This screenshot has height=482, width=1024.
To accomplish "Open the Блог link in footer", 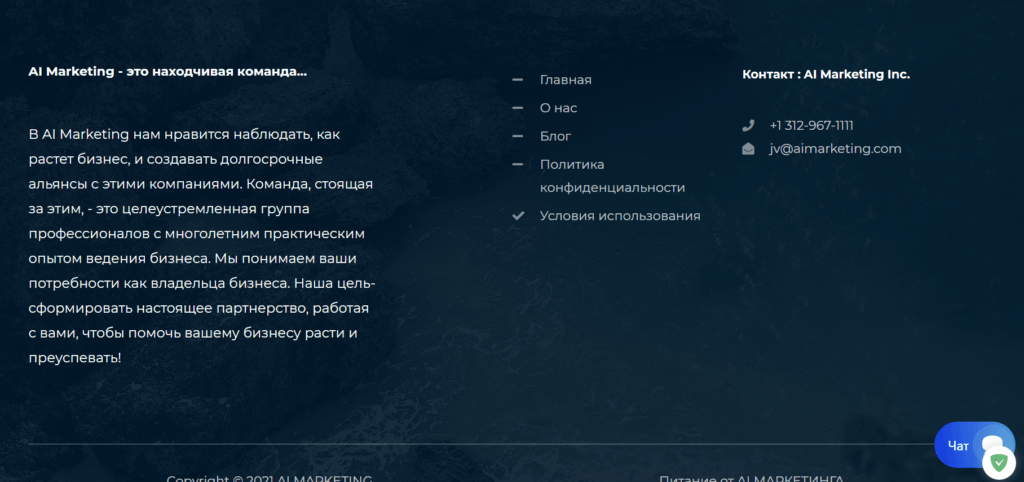I will 556,137.
